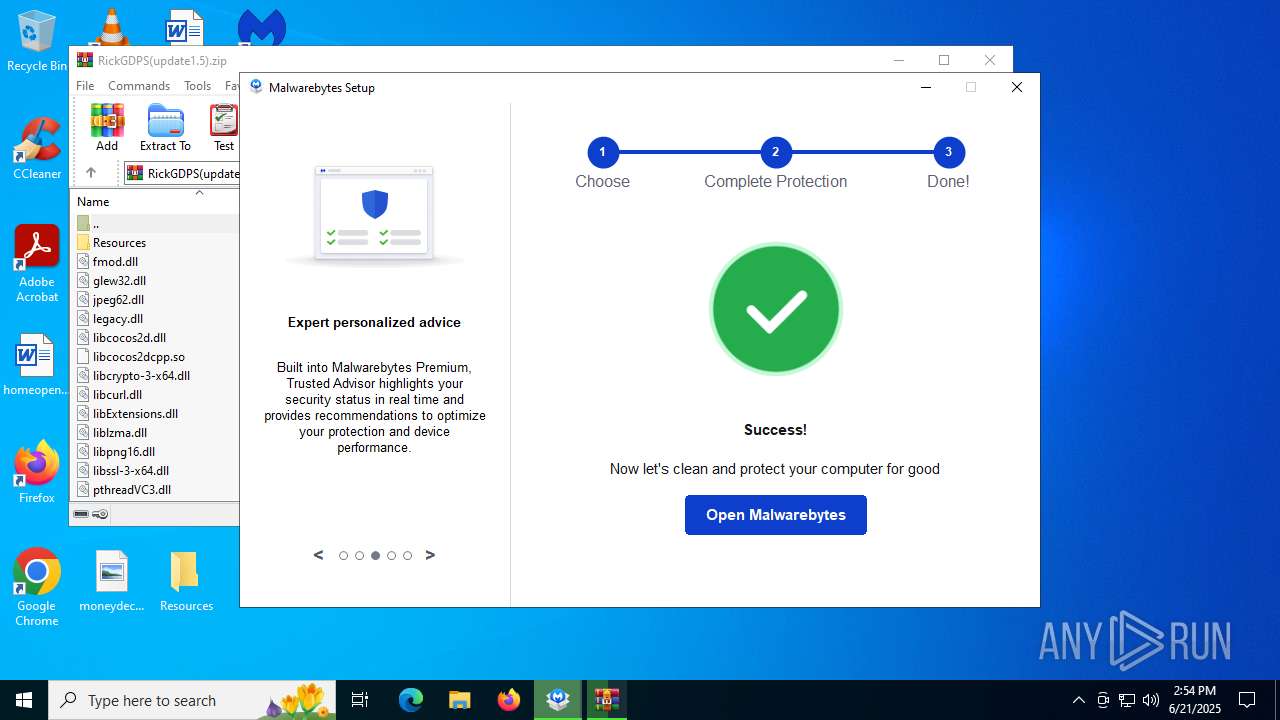The width and height of the screenshot is (1280, 720).
Task: Close the Malwarebytes Setup window
Action: tap(1016, 87)
